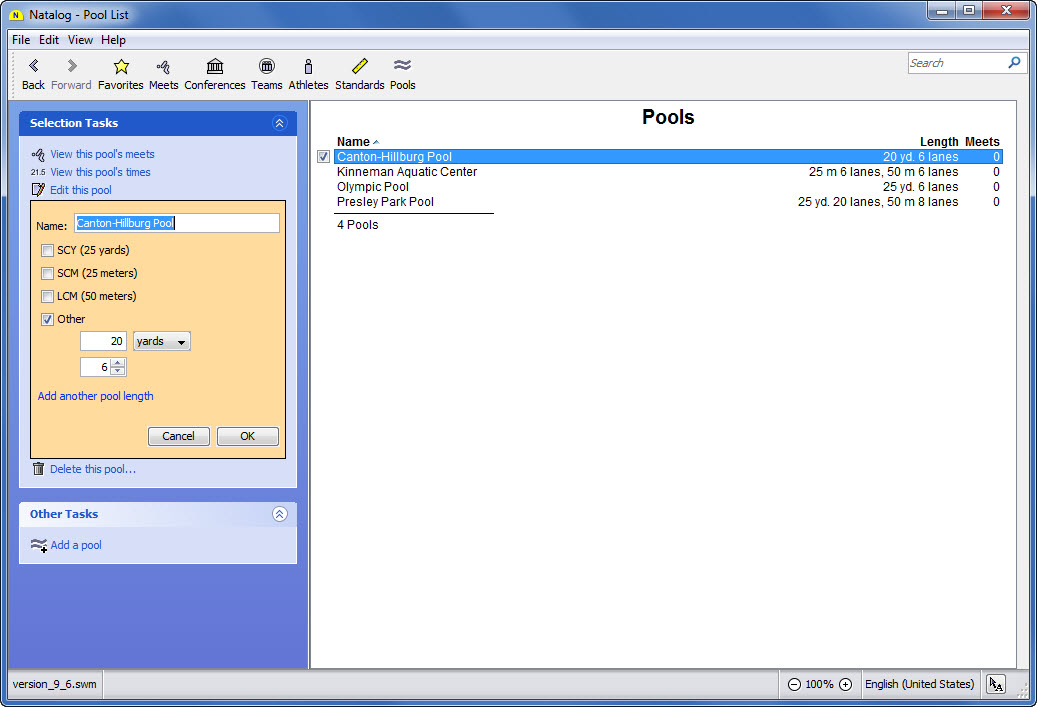Open Favorites star in toolbar
1037x707 pixels.
pyautogui.click(x=121, y=67)
